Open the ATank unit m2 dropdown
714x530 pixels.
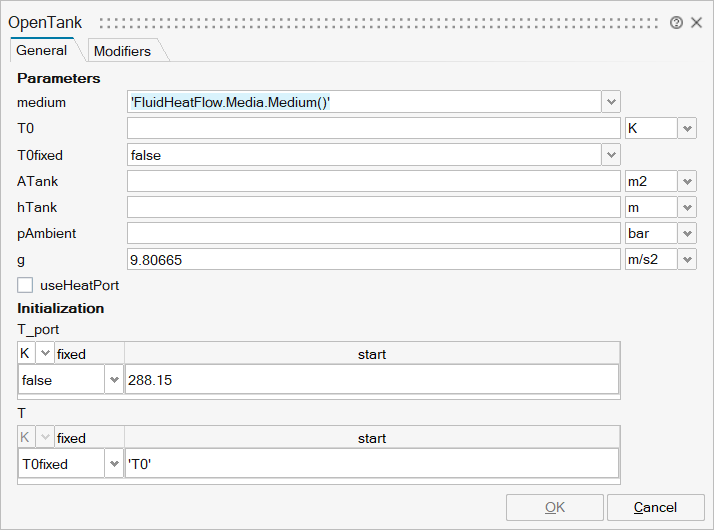click(x=687, y=181)
